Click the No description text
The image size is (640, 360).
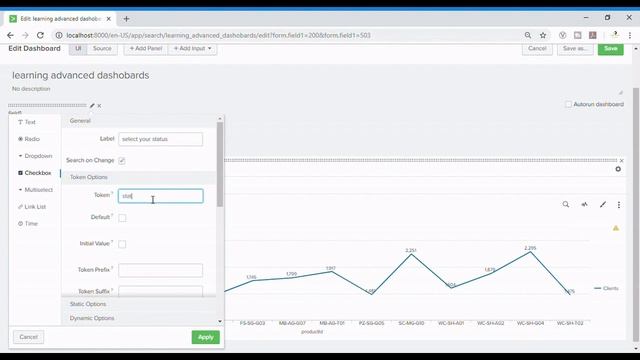31,89
